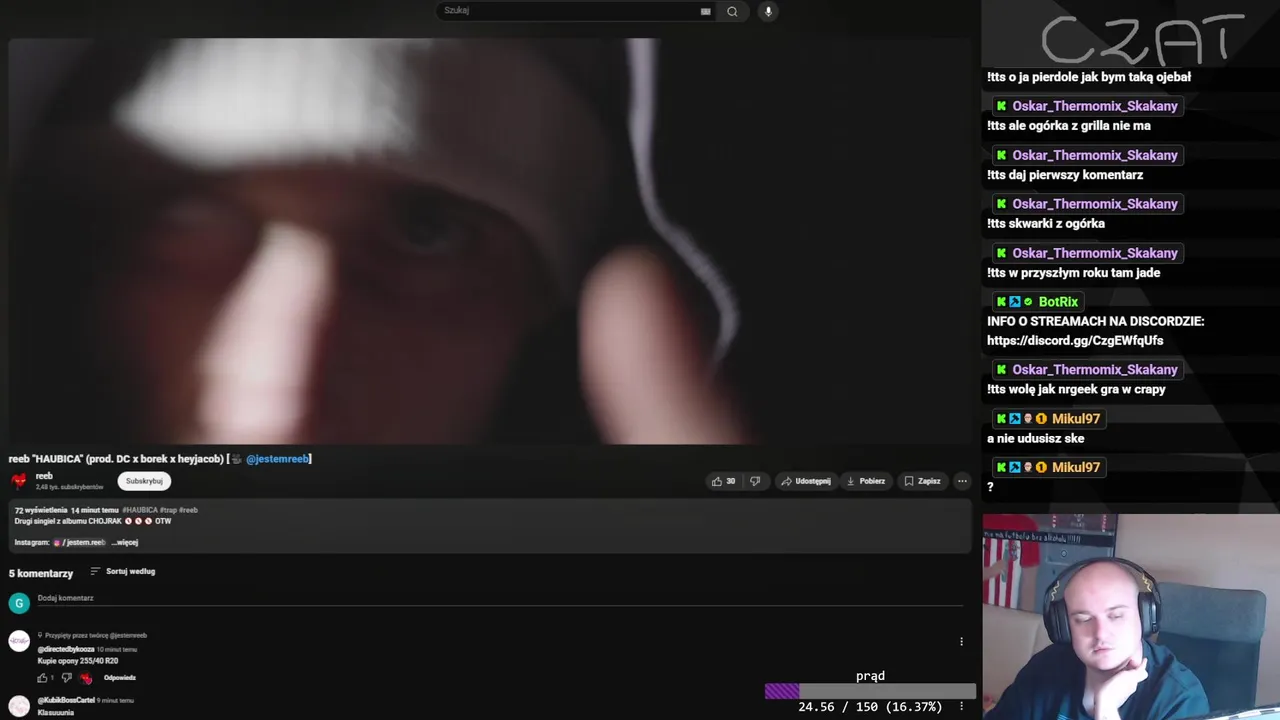The image size is (1280, 720).
Task: Click the video player frame
Action: 490,241
